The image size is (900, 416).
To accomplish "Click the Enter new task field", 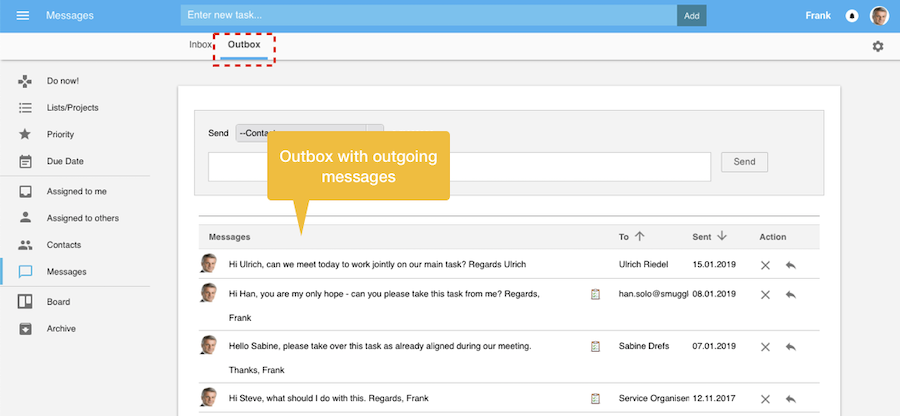I will coord(428,15).
